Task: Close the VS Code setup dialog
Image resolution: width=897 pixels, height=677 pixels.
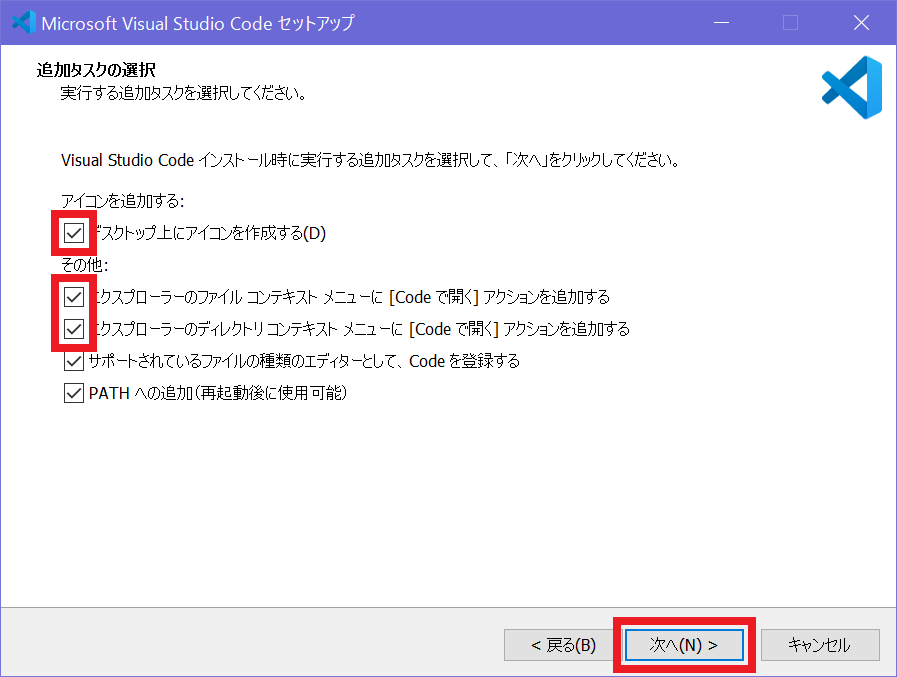Action: [x=860, y=22]
